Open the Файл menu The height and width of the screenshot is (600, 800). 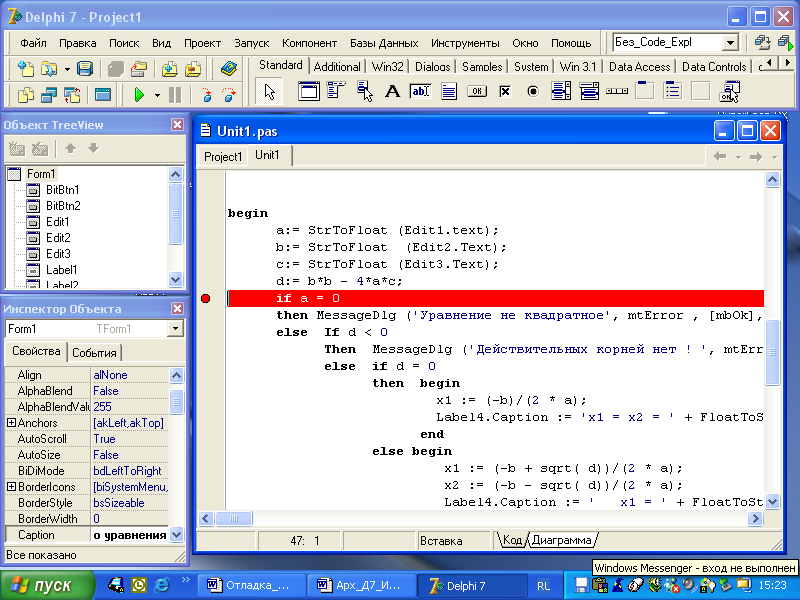tap(33, 43)
